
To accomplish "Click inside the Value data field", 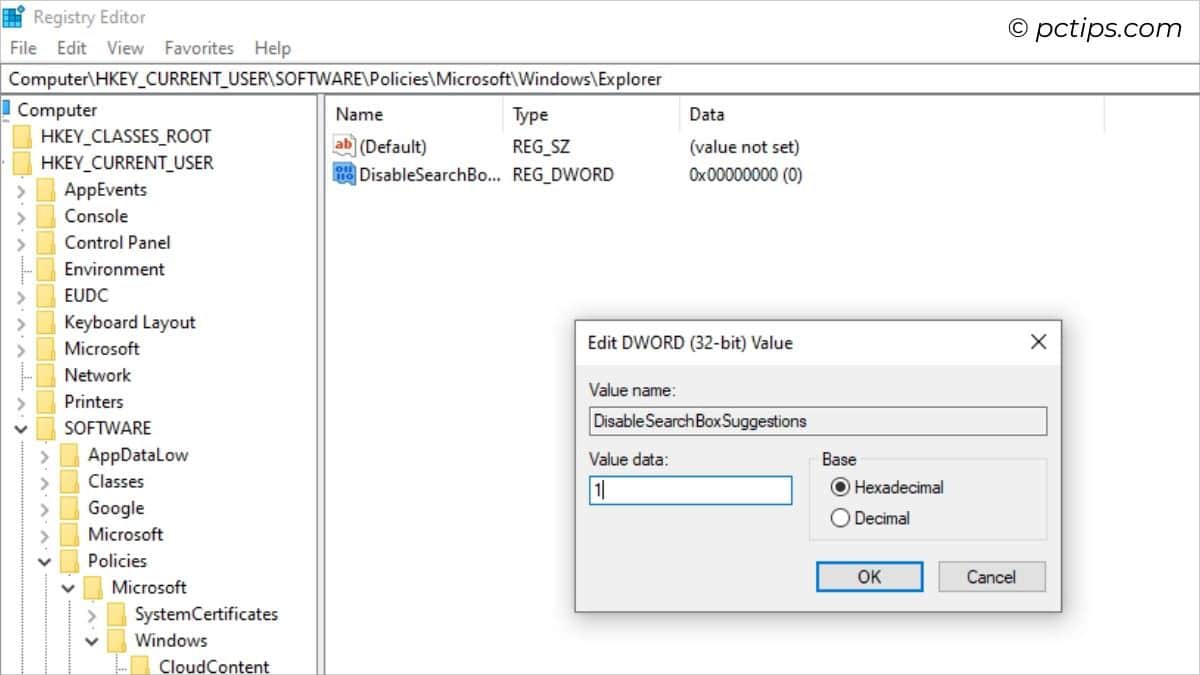I will pyautogui.click(x=688, y=490).
